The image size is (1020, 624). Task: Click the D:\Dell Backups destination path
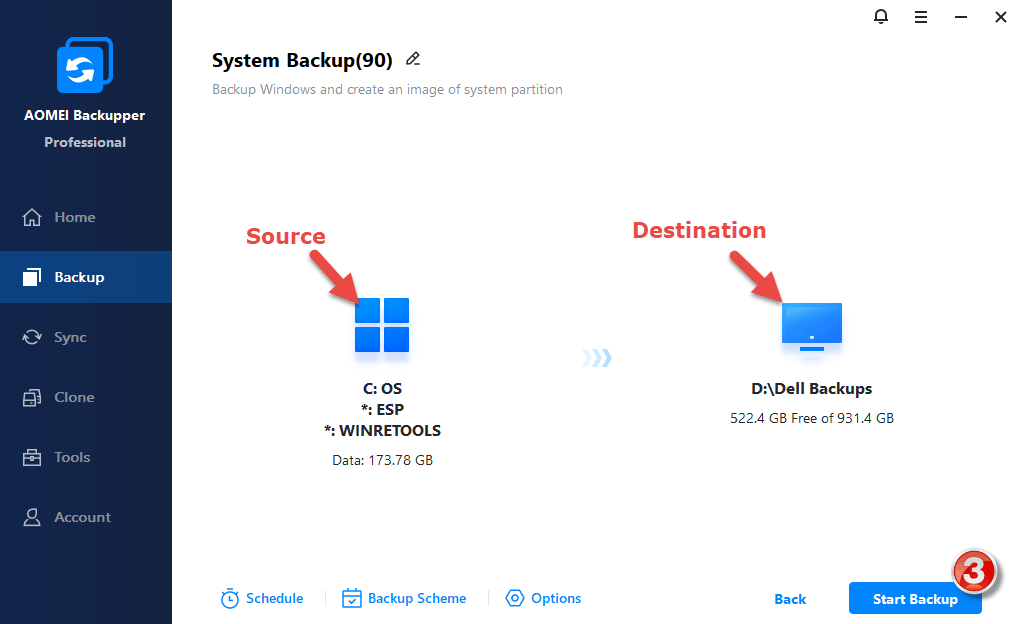[812, 389]
